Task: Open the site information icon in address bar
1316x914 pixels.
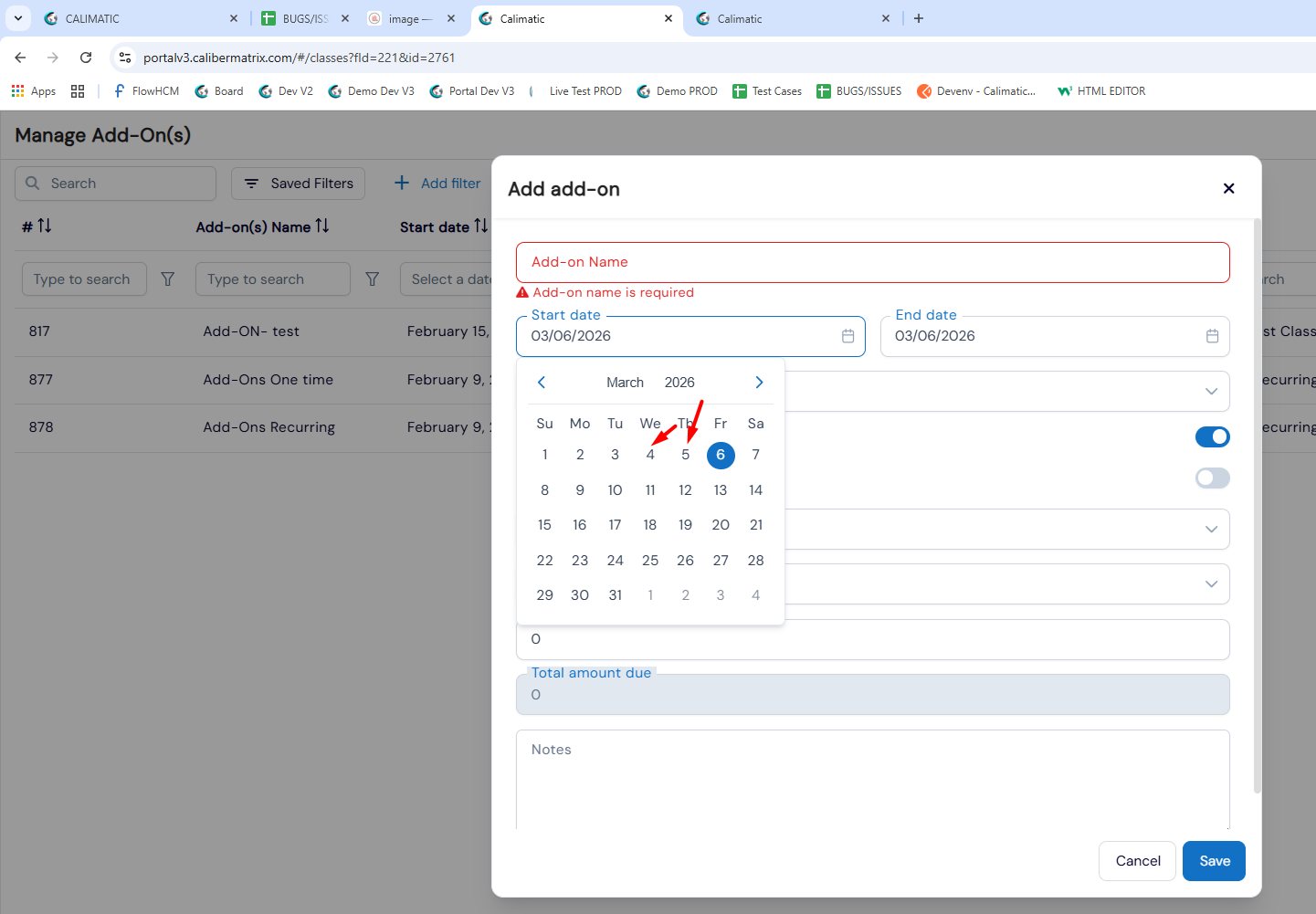Action: [x=125, y=58]
